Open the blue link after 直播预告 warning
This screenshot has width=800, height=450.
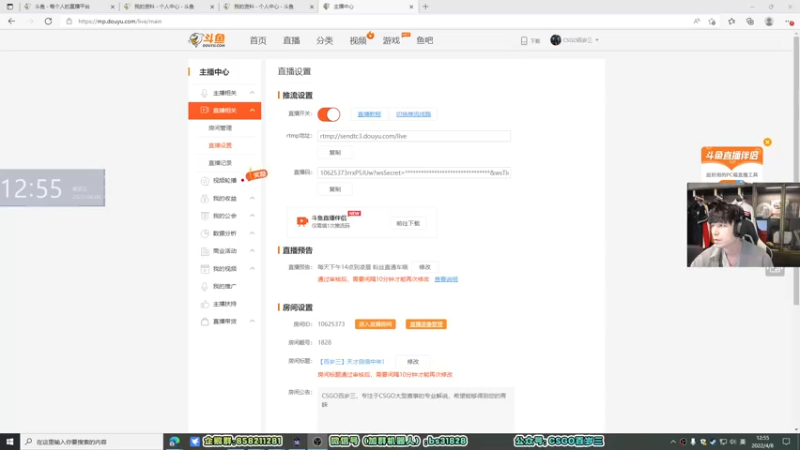446,280
